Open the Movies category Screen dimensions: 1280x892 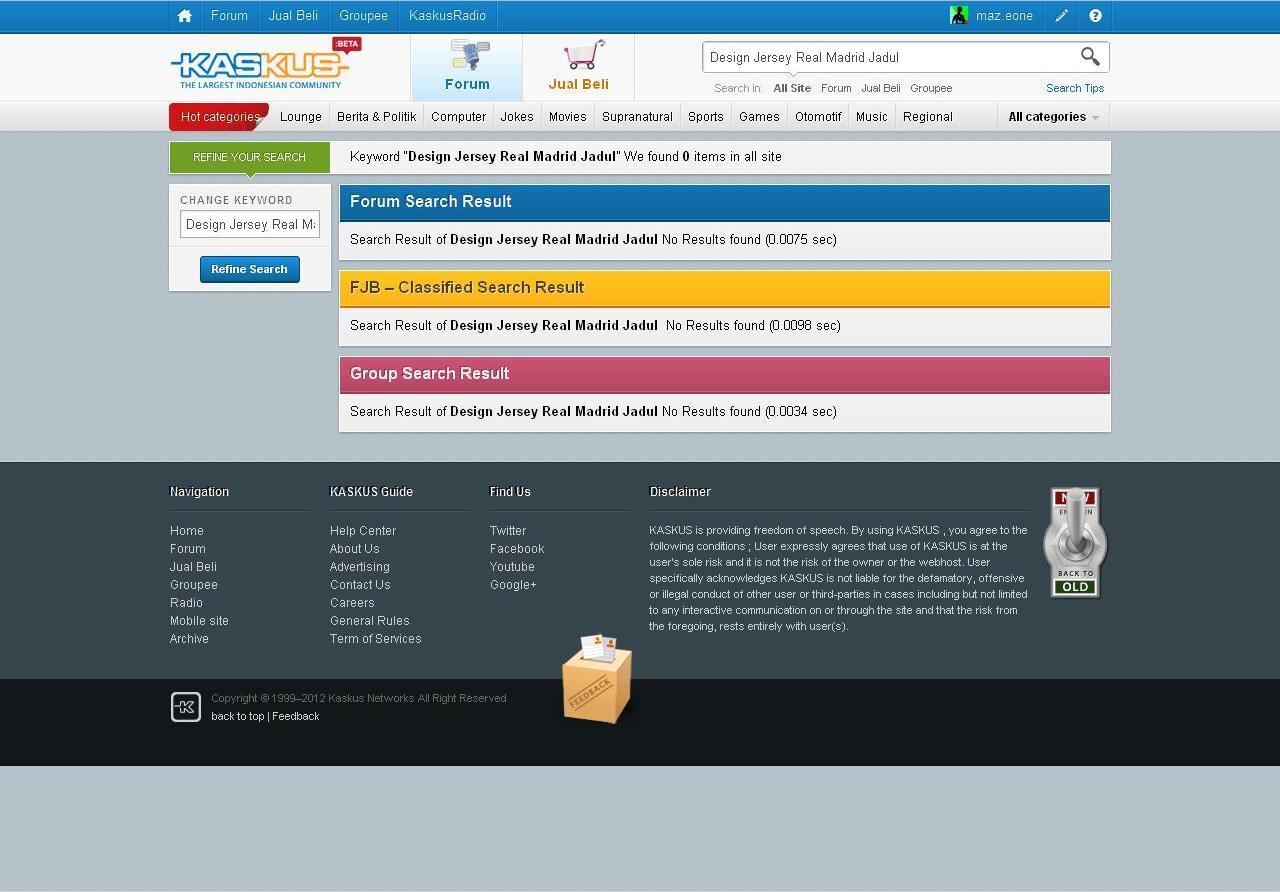[568, 117]
